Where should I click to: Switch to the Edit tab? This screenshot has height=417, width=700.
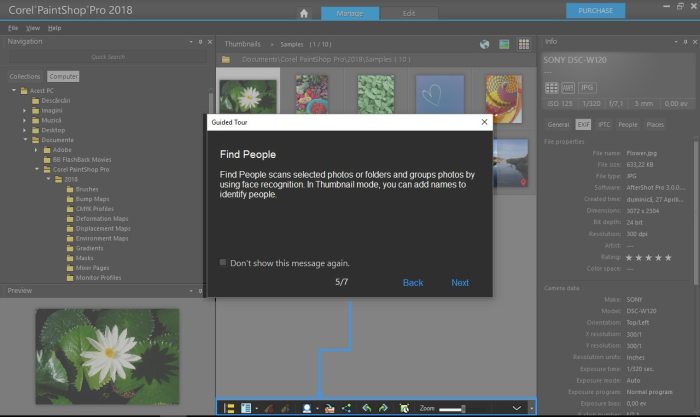pos(409,13)
